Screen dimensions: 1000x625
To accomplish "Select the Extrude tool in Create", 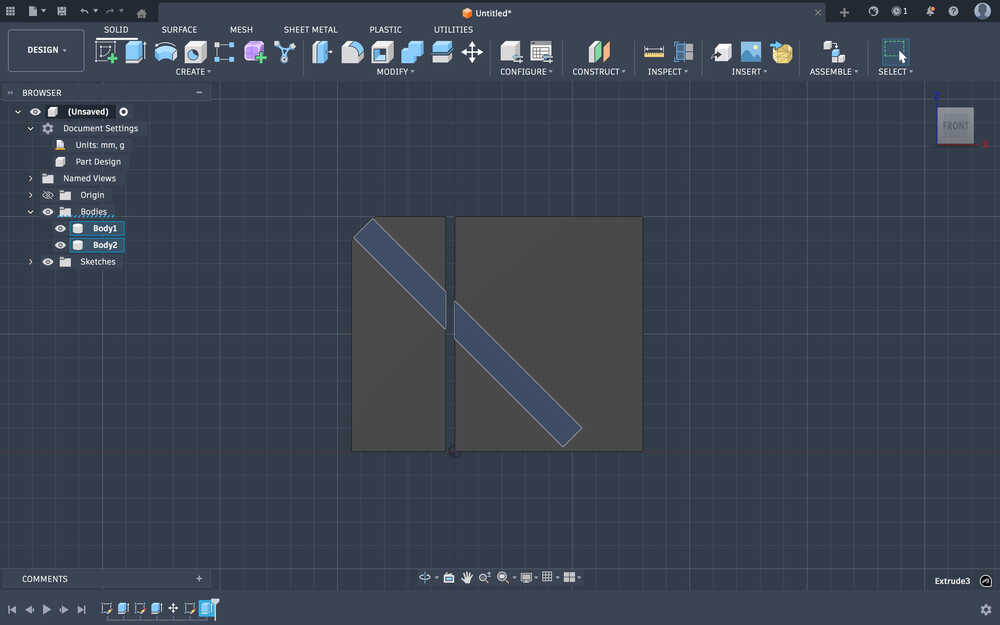I will coord(135,52).
